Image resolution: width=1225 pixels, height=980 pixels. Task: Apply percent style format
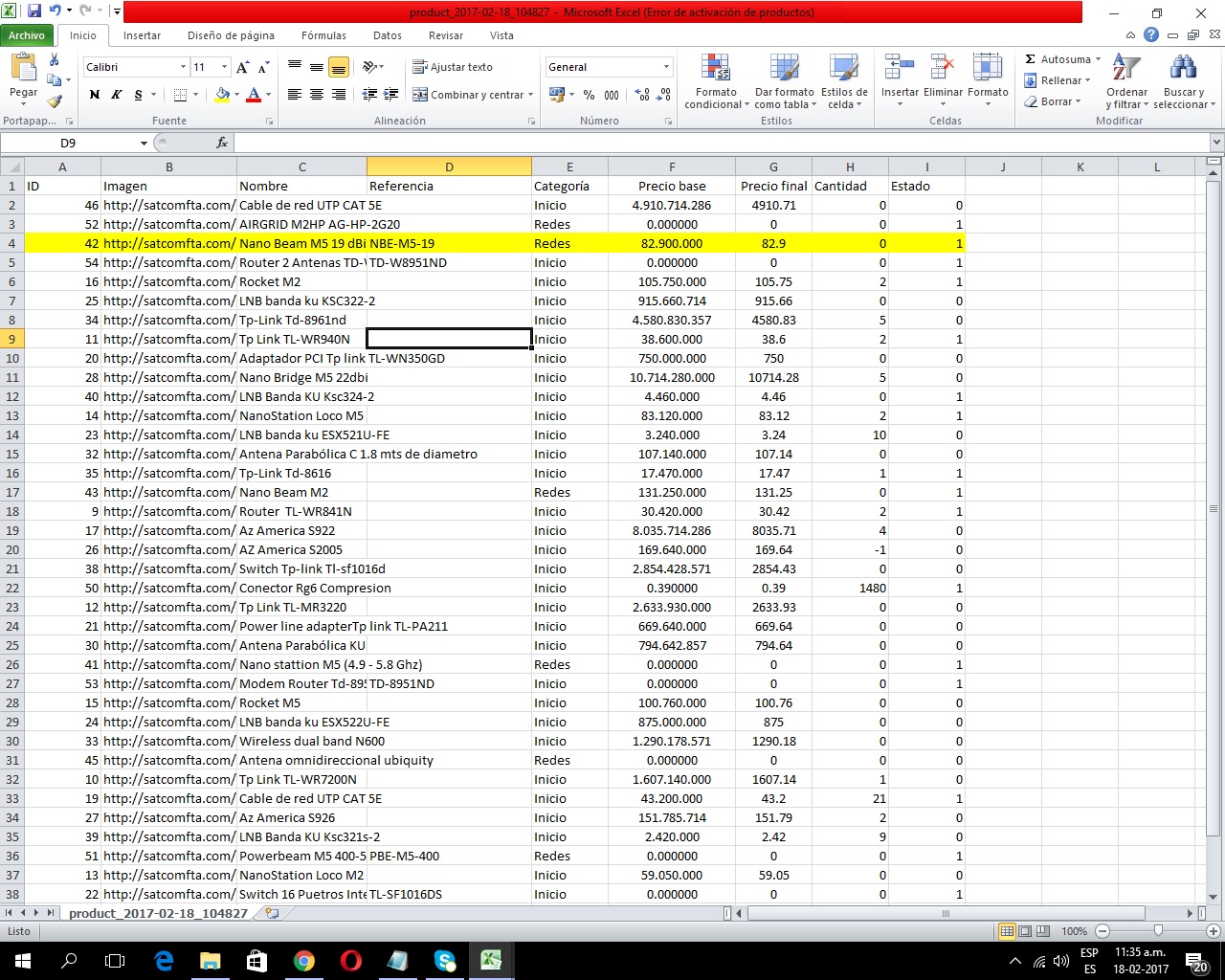click(x=589, y=95)
